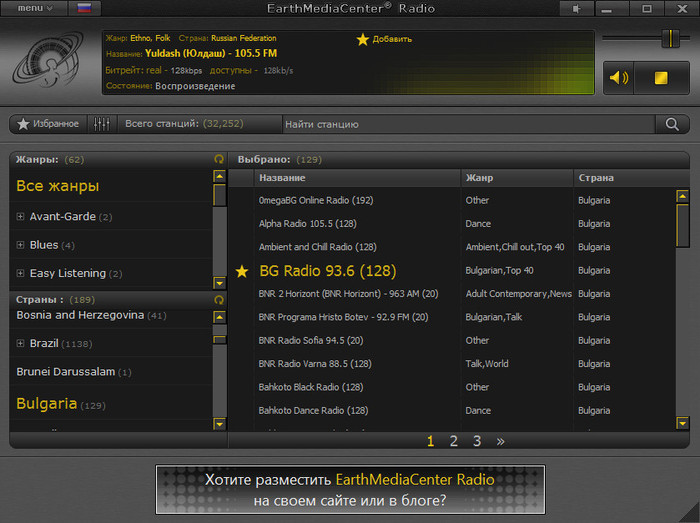Click the EarthMediaCenter Radio banner ad
Screen dimensions: 700x523
tap(350, 490)
